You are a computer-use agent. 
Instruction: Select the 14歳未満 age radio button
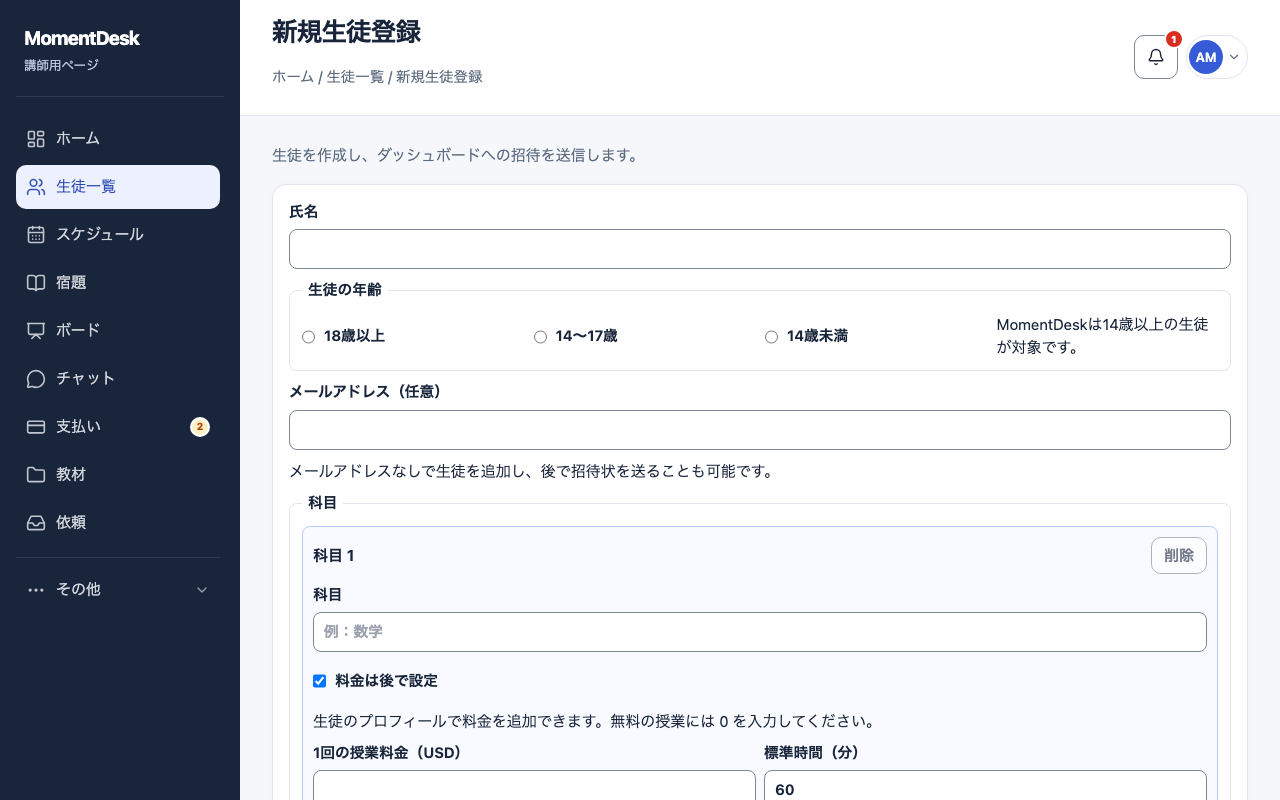771,337
